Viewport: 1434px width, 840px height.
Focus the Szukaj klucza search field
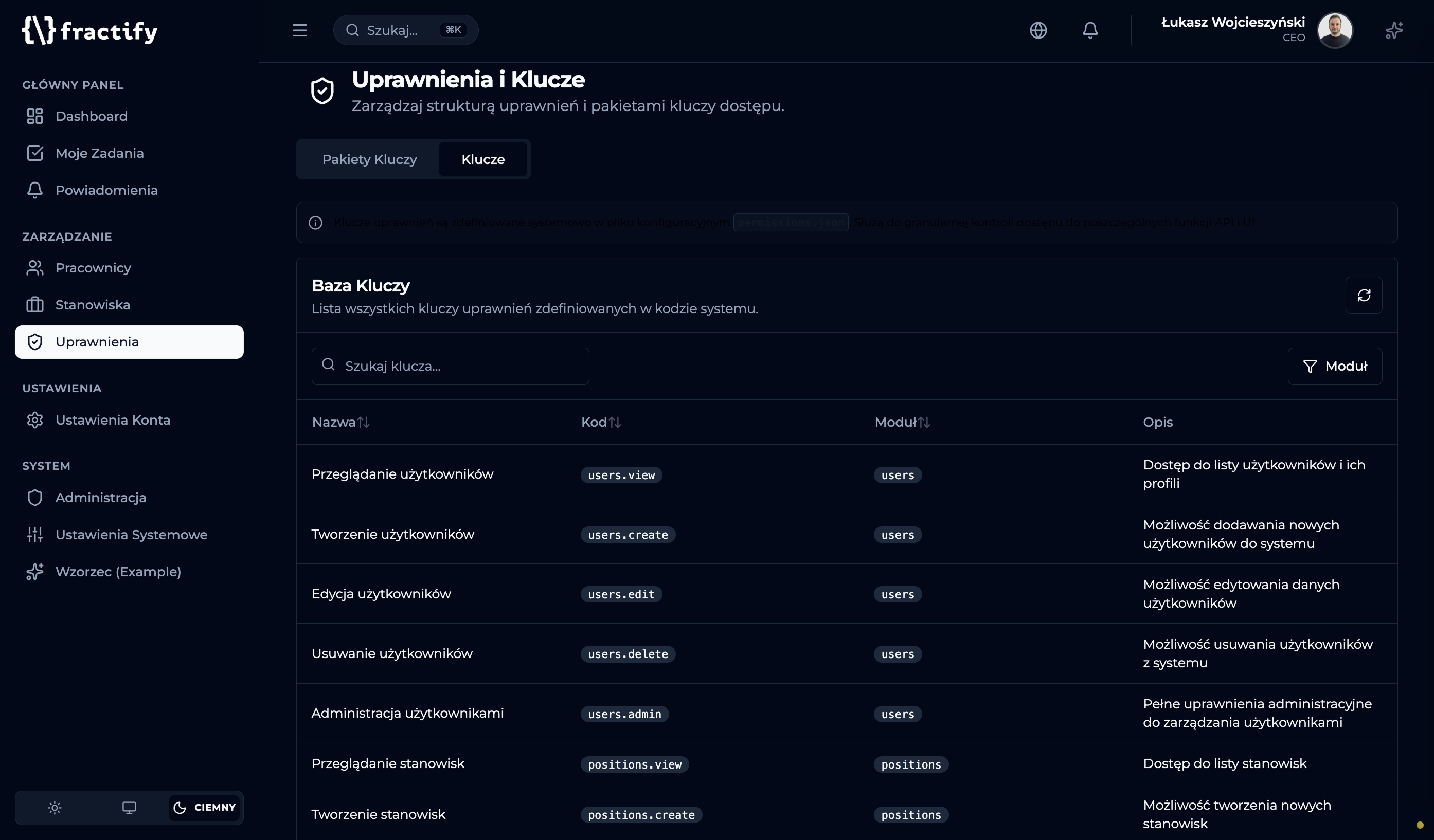pyautogui.click(x=450, y=366)
